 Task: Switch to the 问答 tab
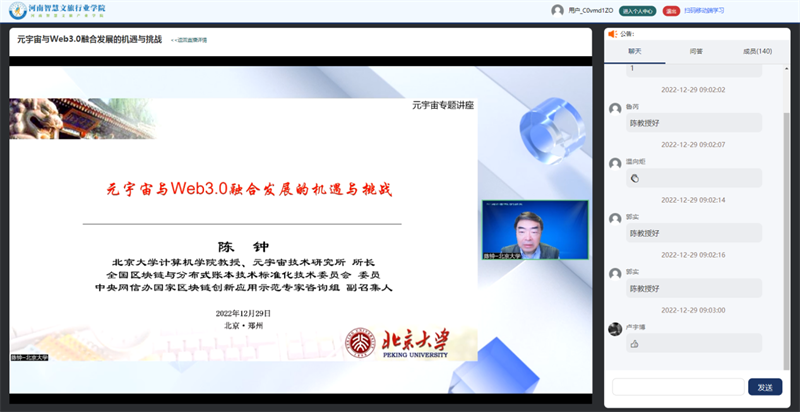click(x=696, y=52)
